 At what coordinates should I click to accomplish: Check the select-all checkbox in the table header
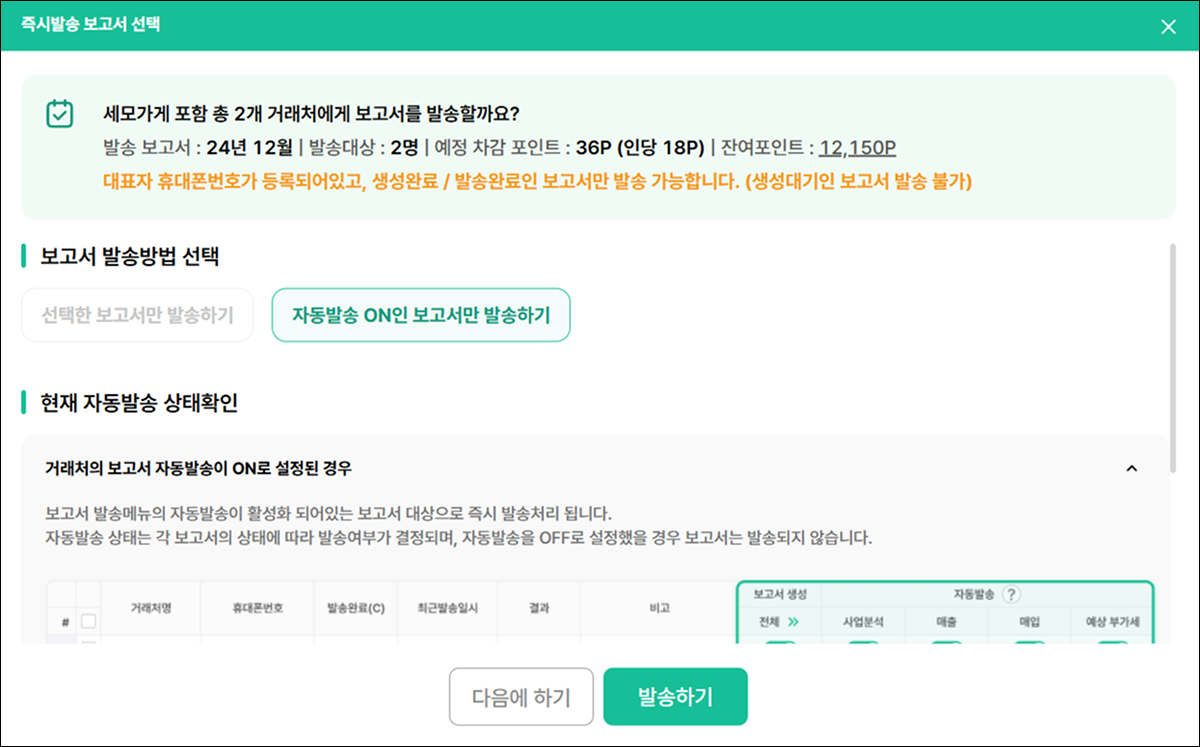click(89, 621)
